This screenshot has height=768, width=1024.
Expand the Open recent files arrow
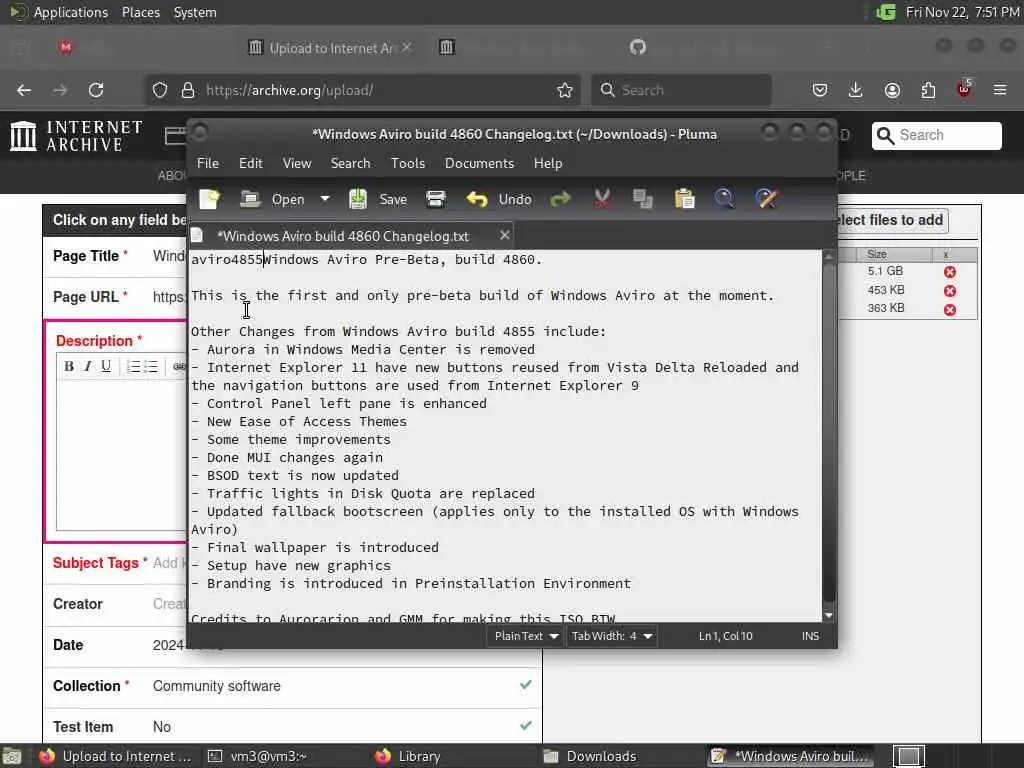click(x=325, y=199)
